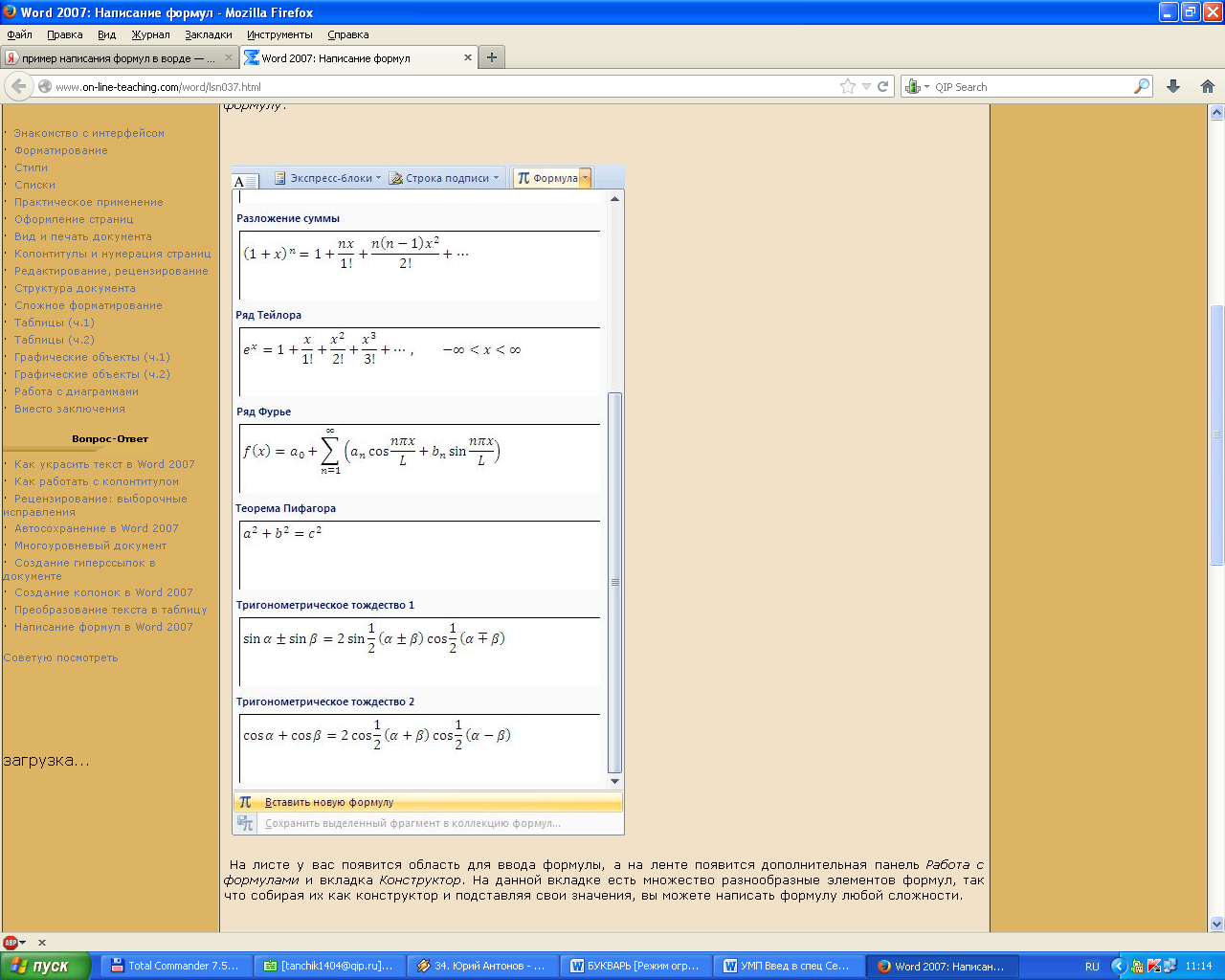Open the Форматирование lesson link
The image size is (1225, 980).
point(60,150)
